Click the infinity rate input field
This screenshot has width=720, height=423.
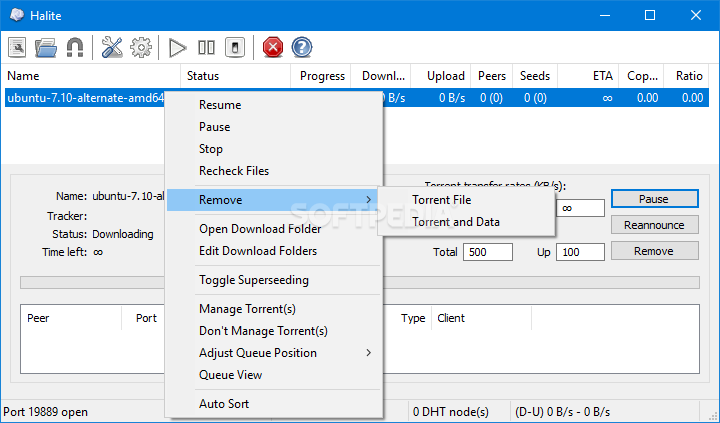coord(580,208)
